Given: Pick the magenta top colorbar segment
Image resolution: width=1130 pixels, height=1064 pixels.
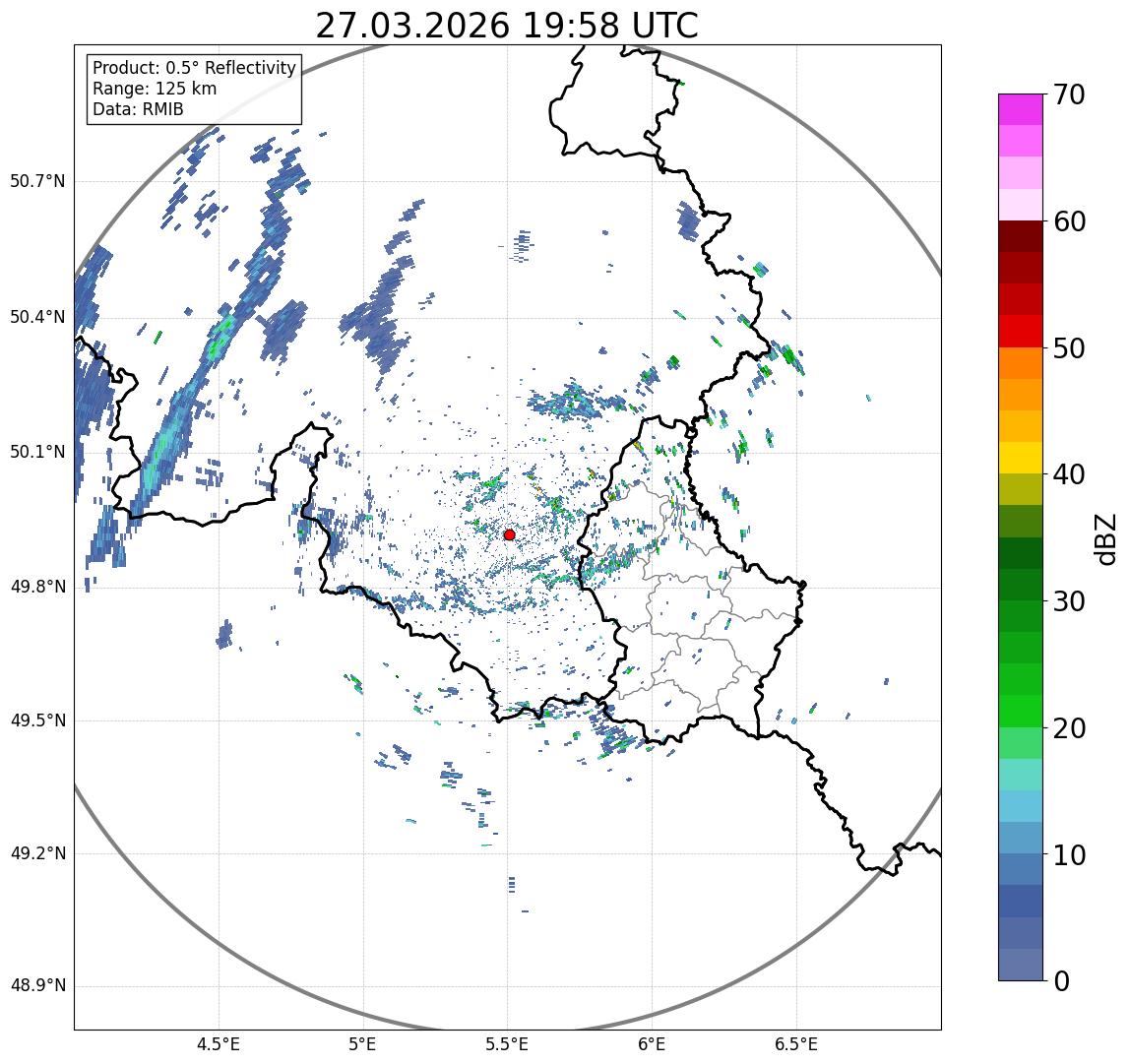Looking at the screenshot, I should (x=1021, y=109).
